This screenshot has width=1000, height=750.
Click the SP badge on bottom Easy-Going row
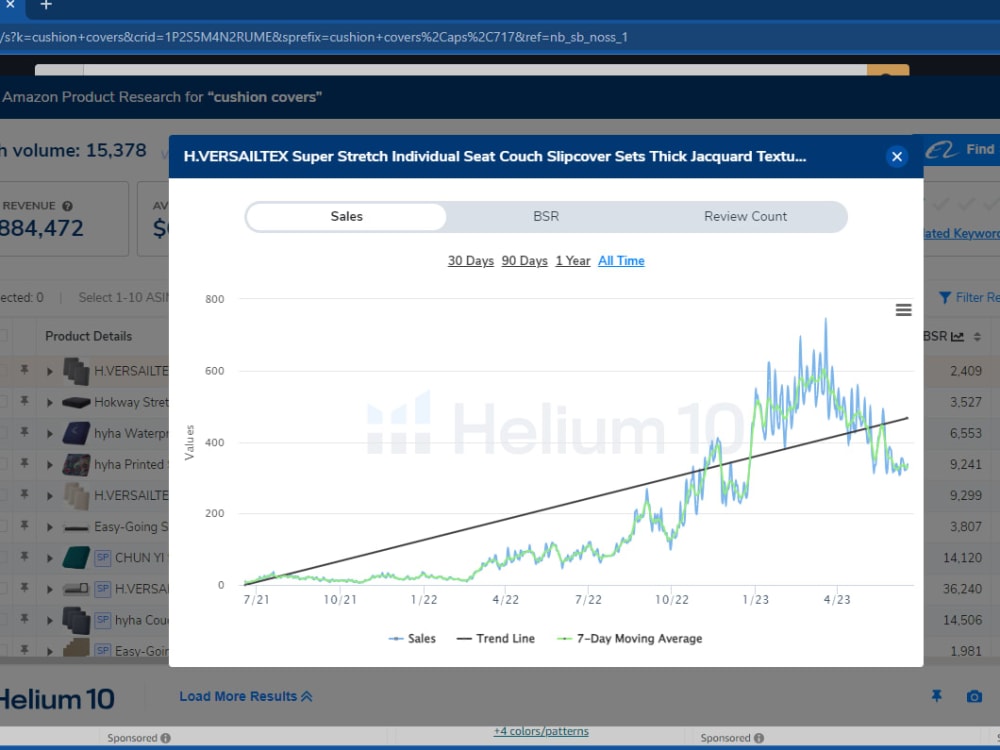tap(103, 651)
